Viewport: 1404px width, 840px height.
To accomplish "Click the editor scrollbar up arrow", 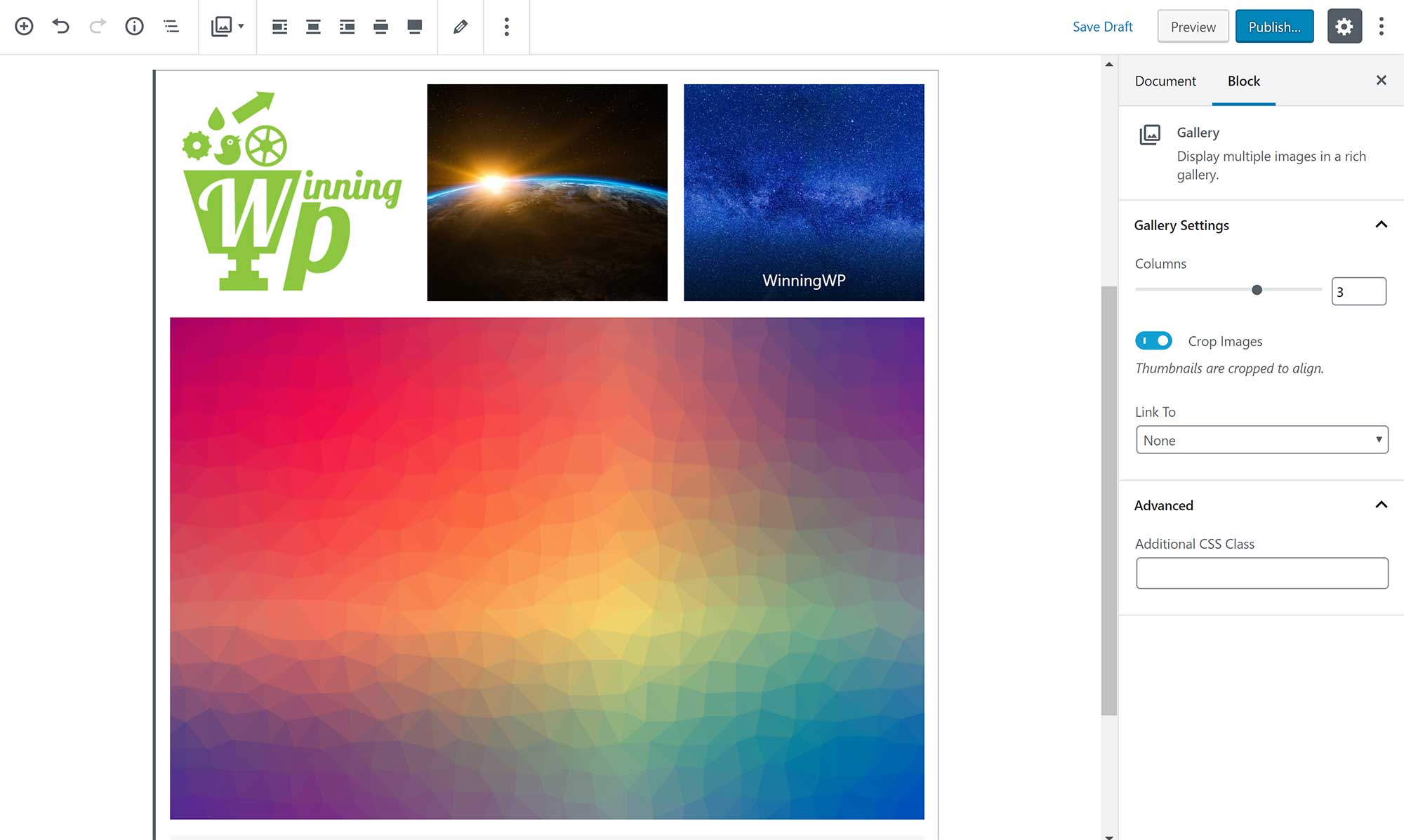I will click(x=1109, y=64).
